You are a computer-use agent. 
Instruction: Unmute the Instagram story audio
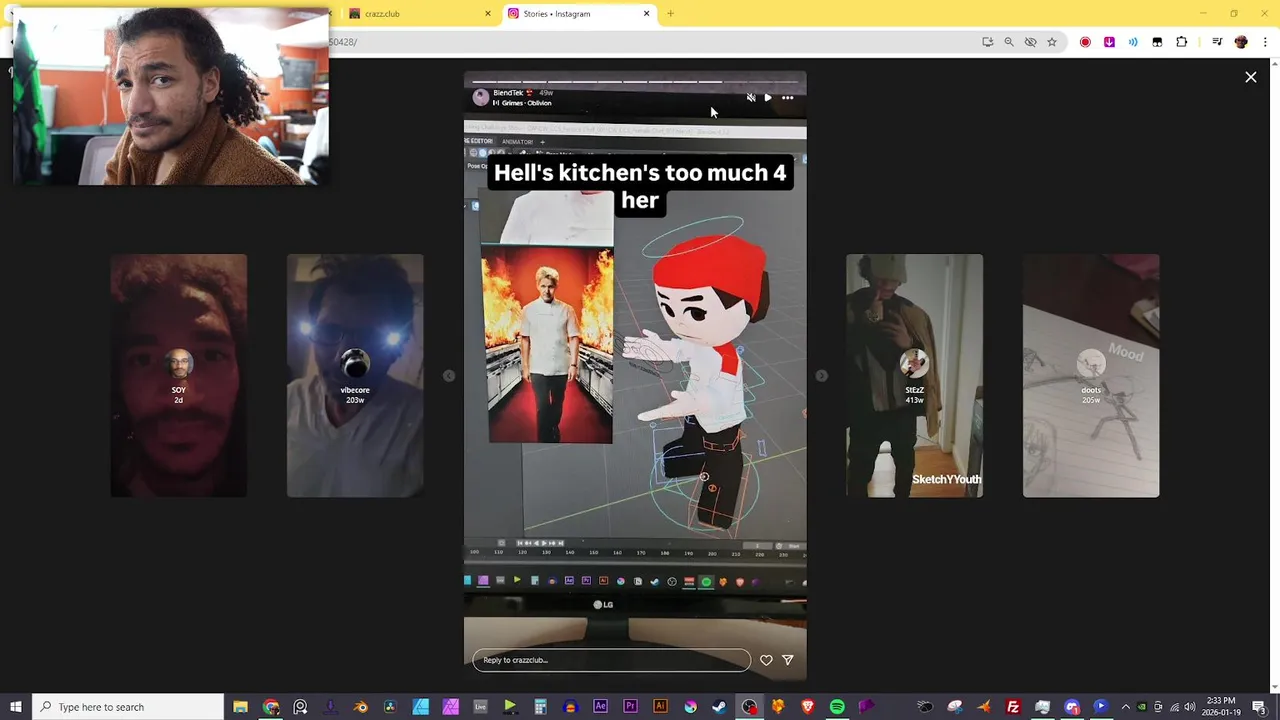click(x=751, y=98)
